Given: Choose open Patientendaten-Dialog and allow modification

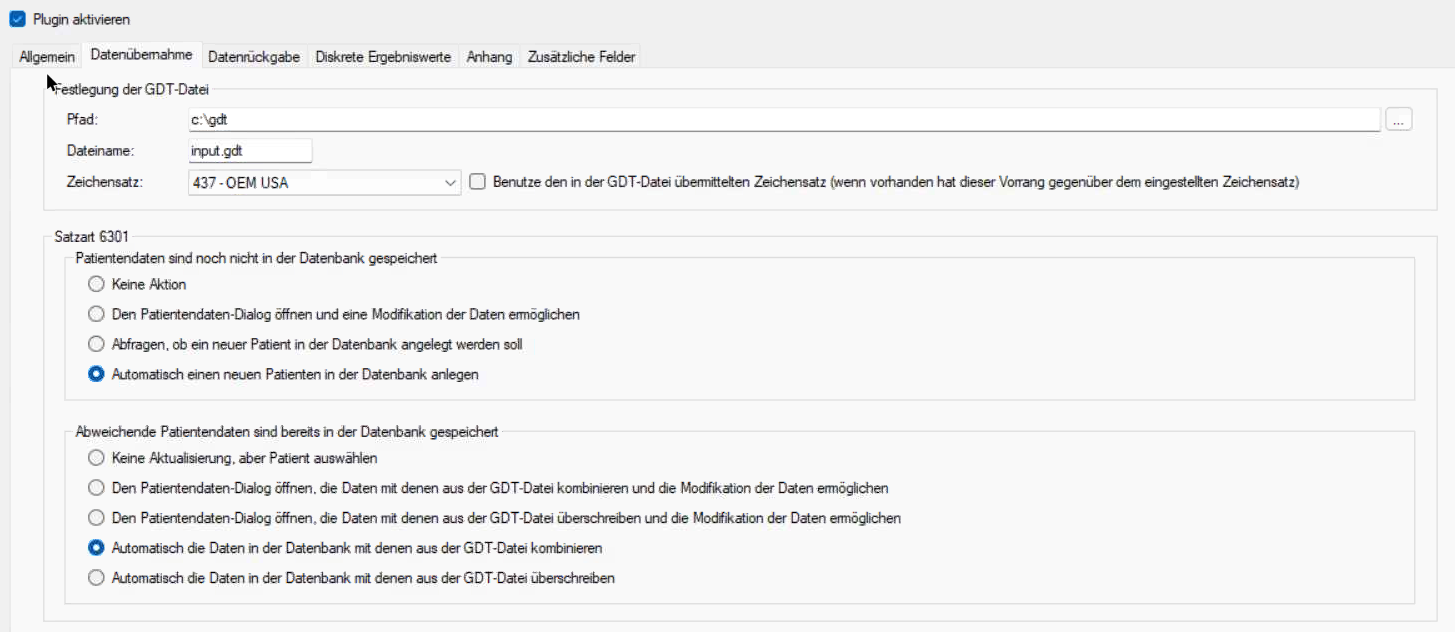Looking at the screenshot, I should 96,315.
